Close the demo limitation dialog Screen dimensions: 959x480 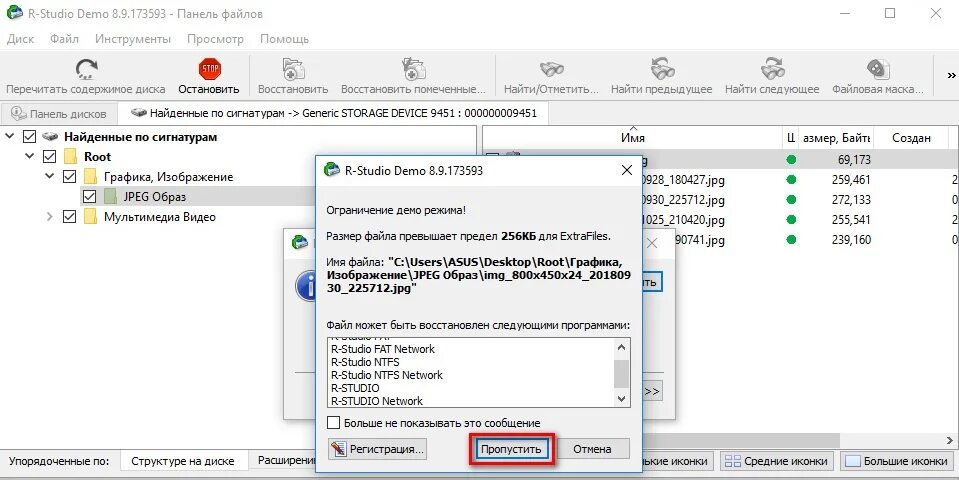626,171
